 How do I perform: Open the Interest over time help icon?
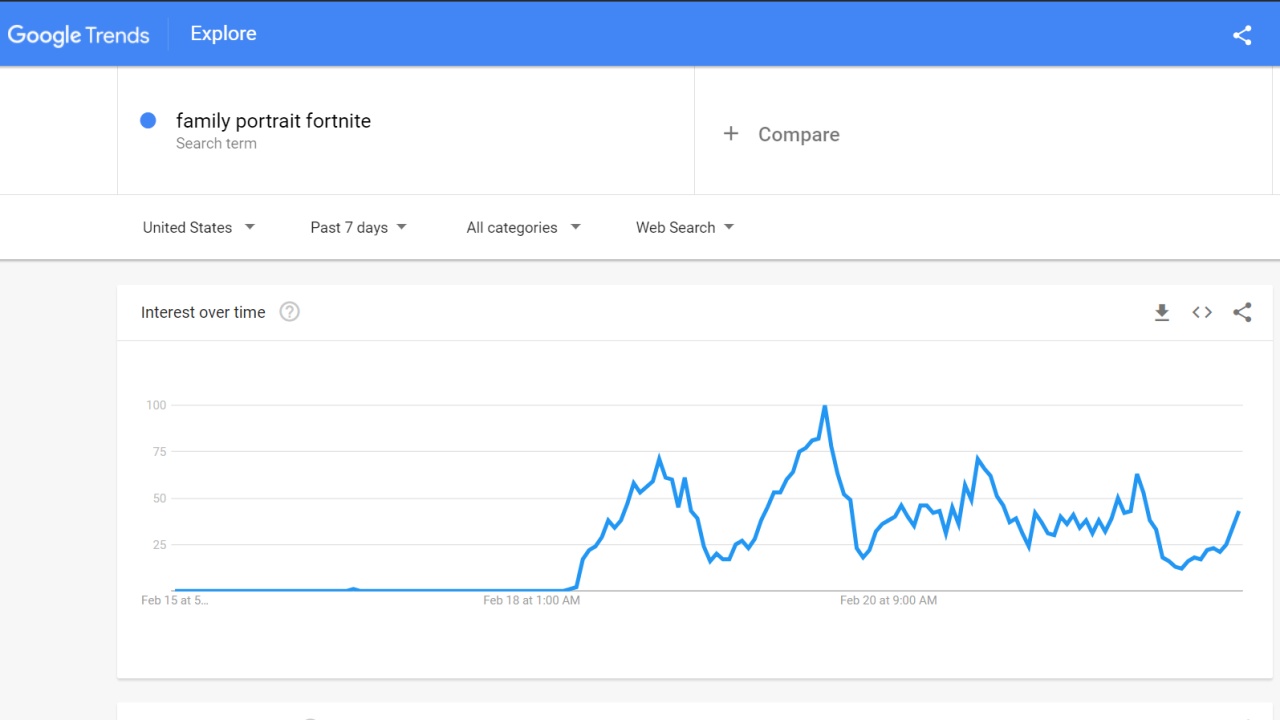pos(290,312)
